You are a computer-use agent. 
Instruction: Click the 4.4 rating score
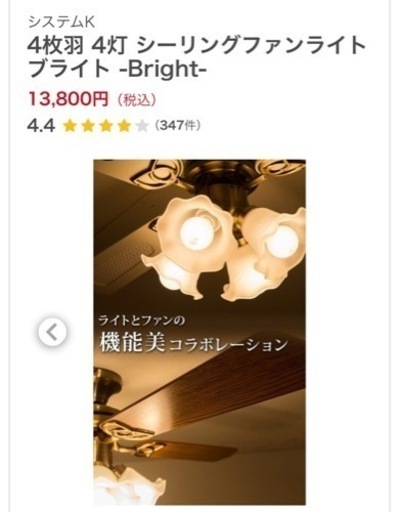[x=41, y=126]
